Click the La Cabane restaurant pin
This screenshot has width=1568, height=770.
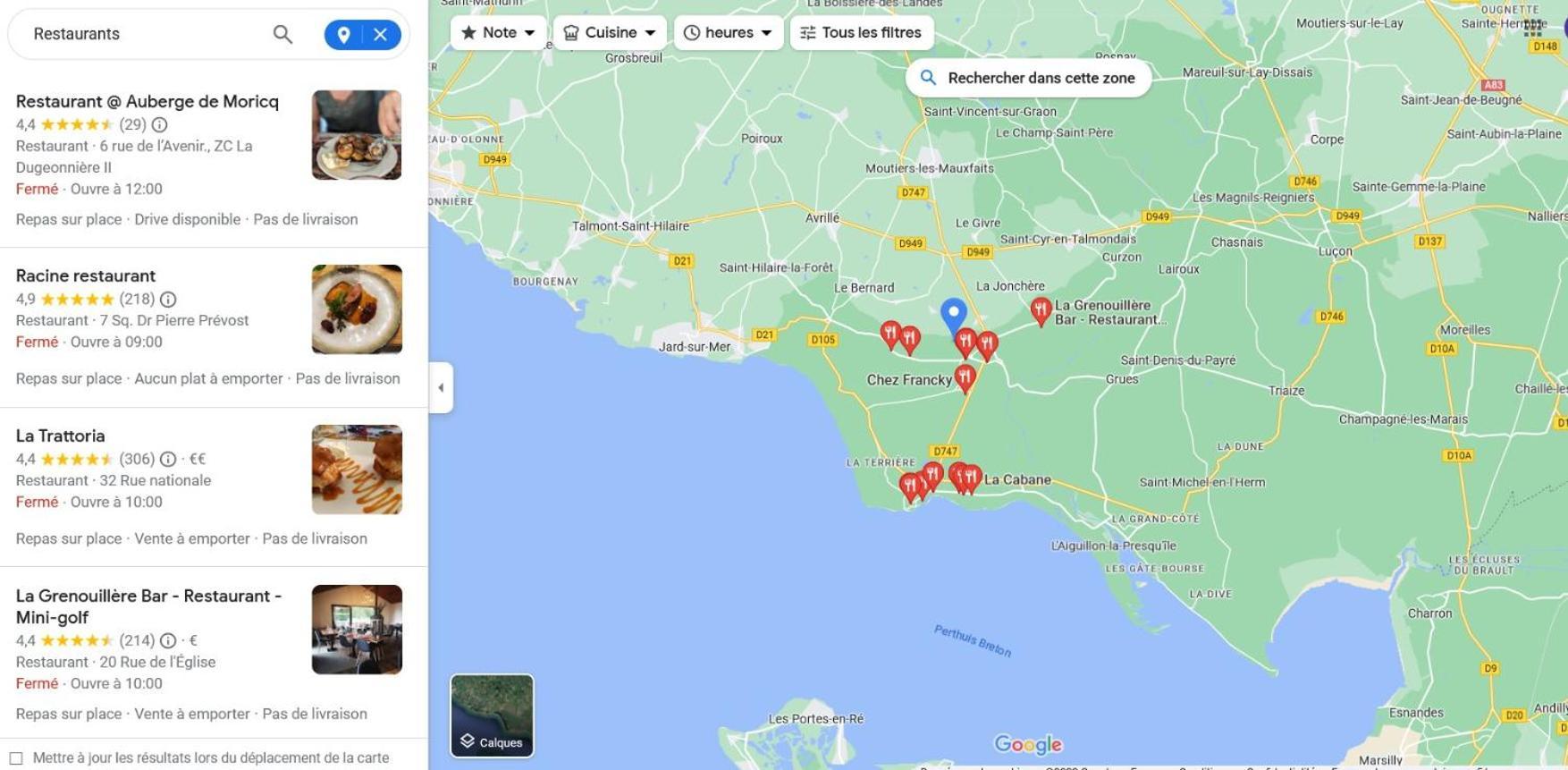(971, 478)
